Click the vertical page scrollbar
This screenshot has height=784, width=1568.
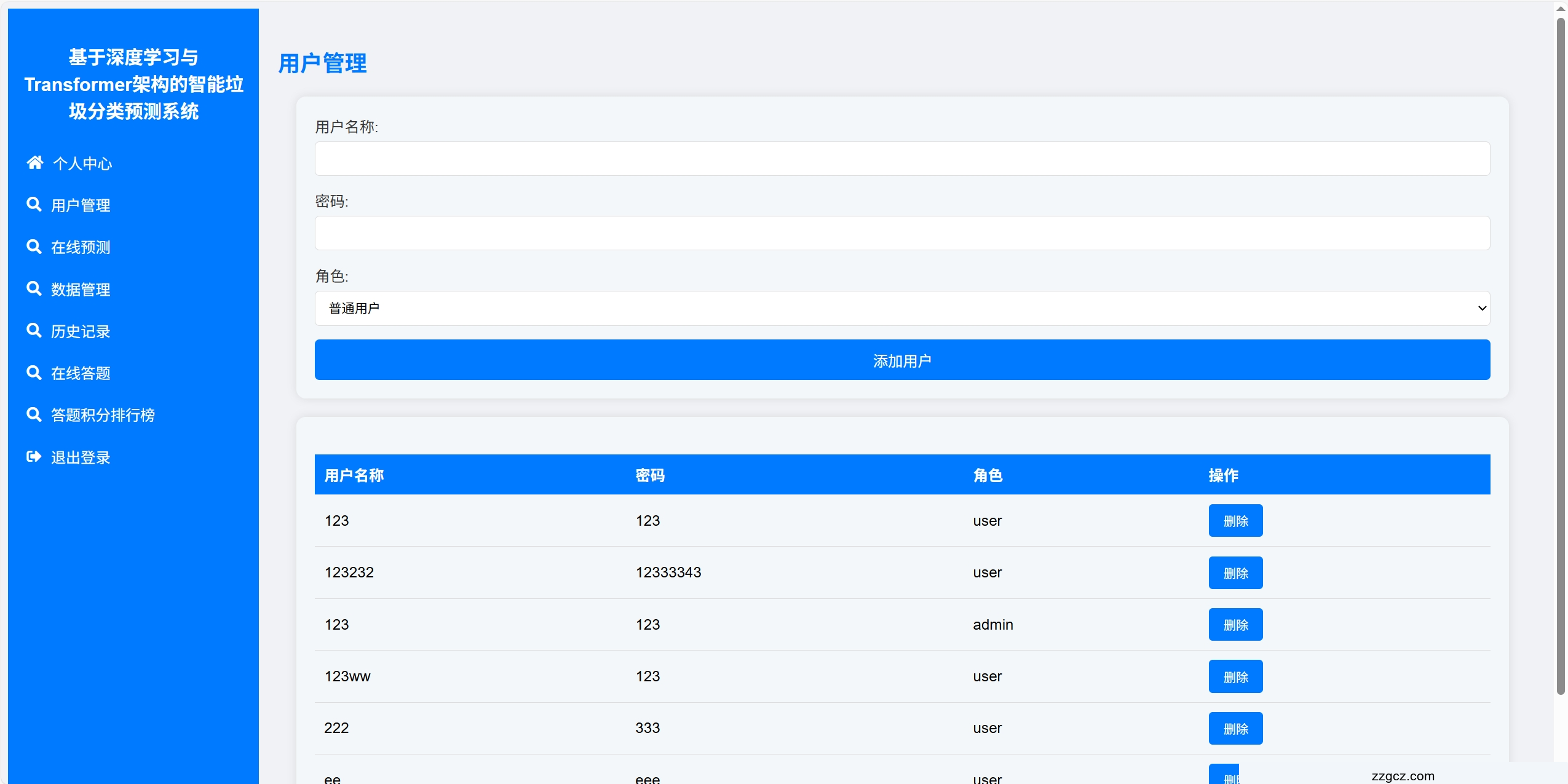pos(1560,357)
